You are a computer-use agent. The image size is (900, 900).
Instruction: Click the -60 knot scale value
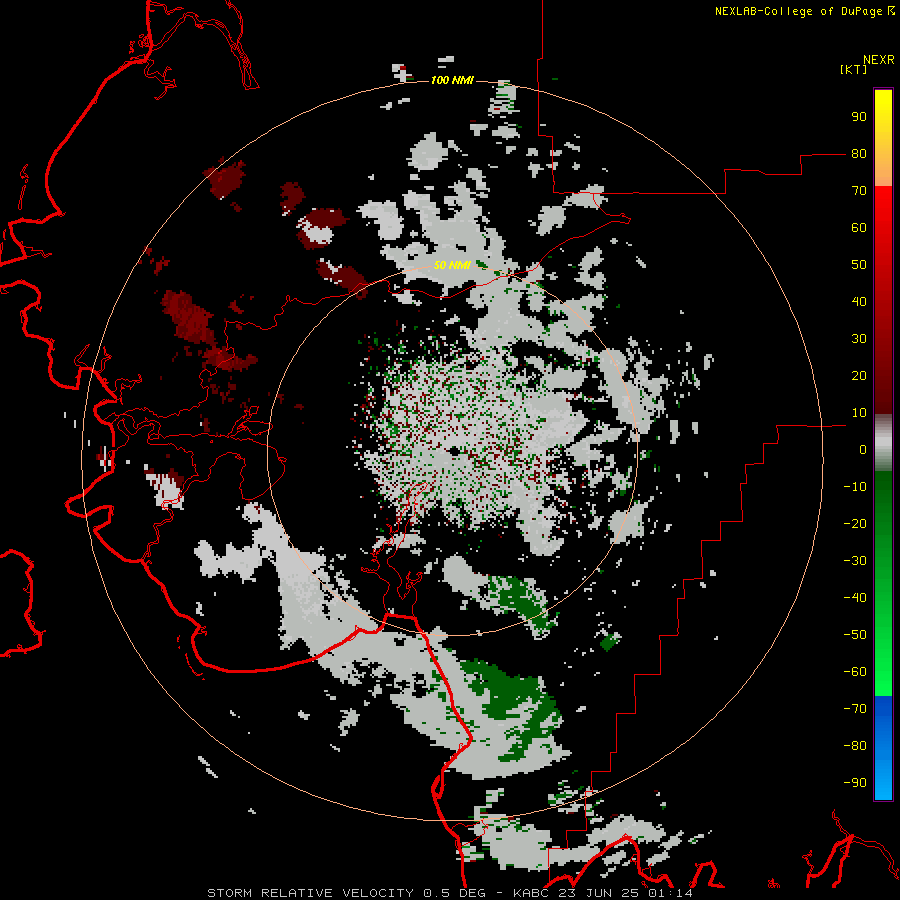click(855, 672)
